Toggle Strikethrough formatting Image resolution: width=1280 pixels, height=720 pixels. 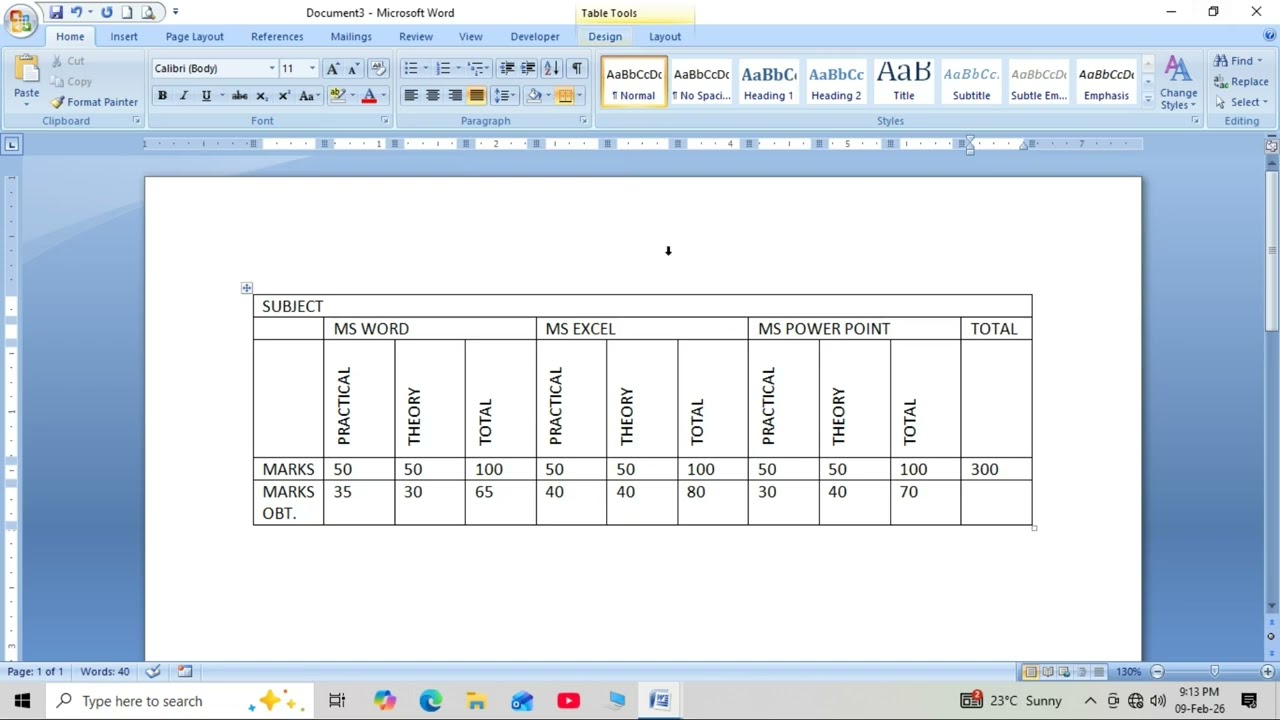click(239, 96)
